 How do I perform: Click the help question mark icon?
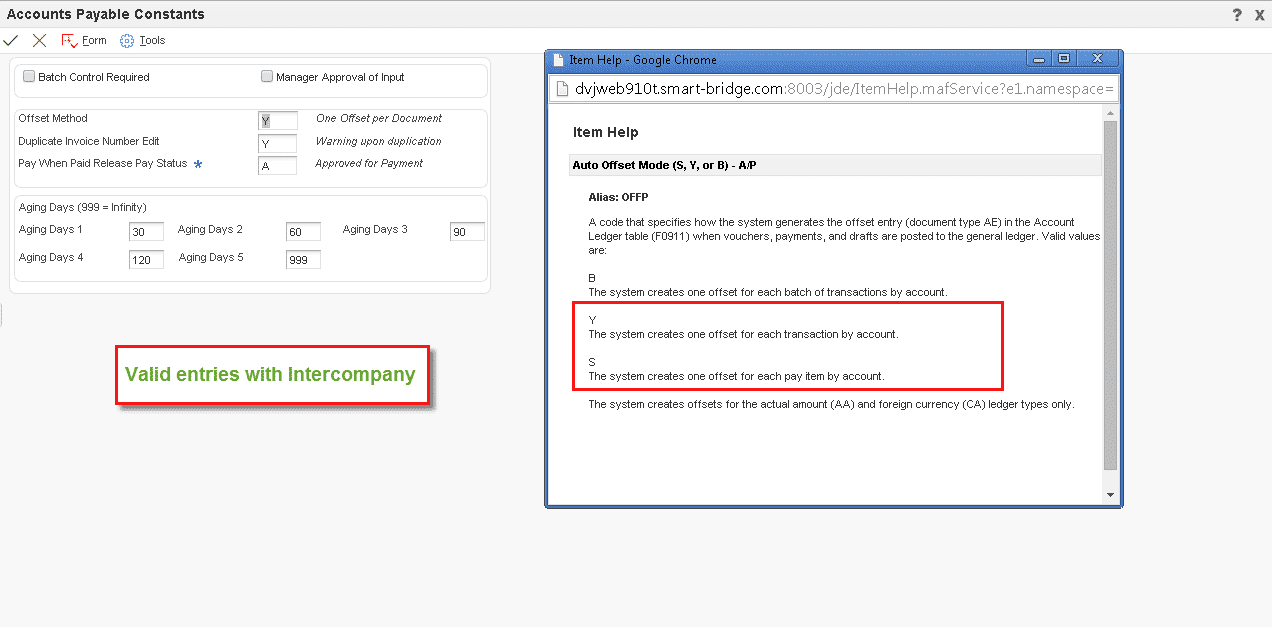click(x=1237, y=14)
